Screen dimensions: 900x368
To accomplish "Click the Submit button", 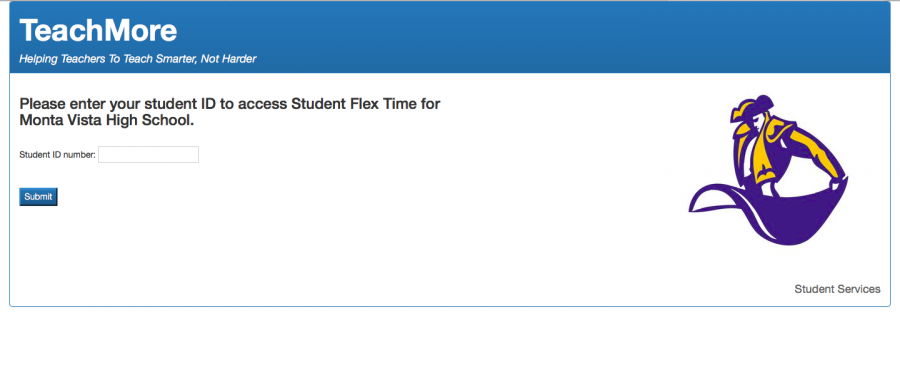I will [38, 197].
